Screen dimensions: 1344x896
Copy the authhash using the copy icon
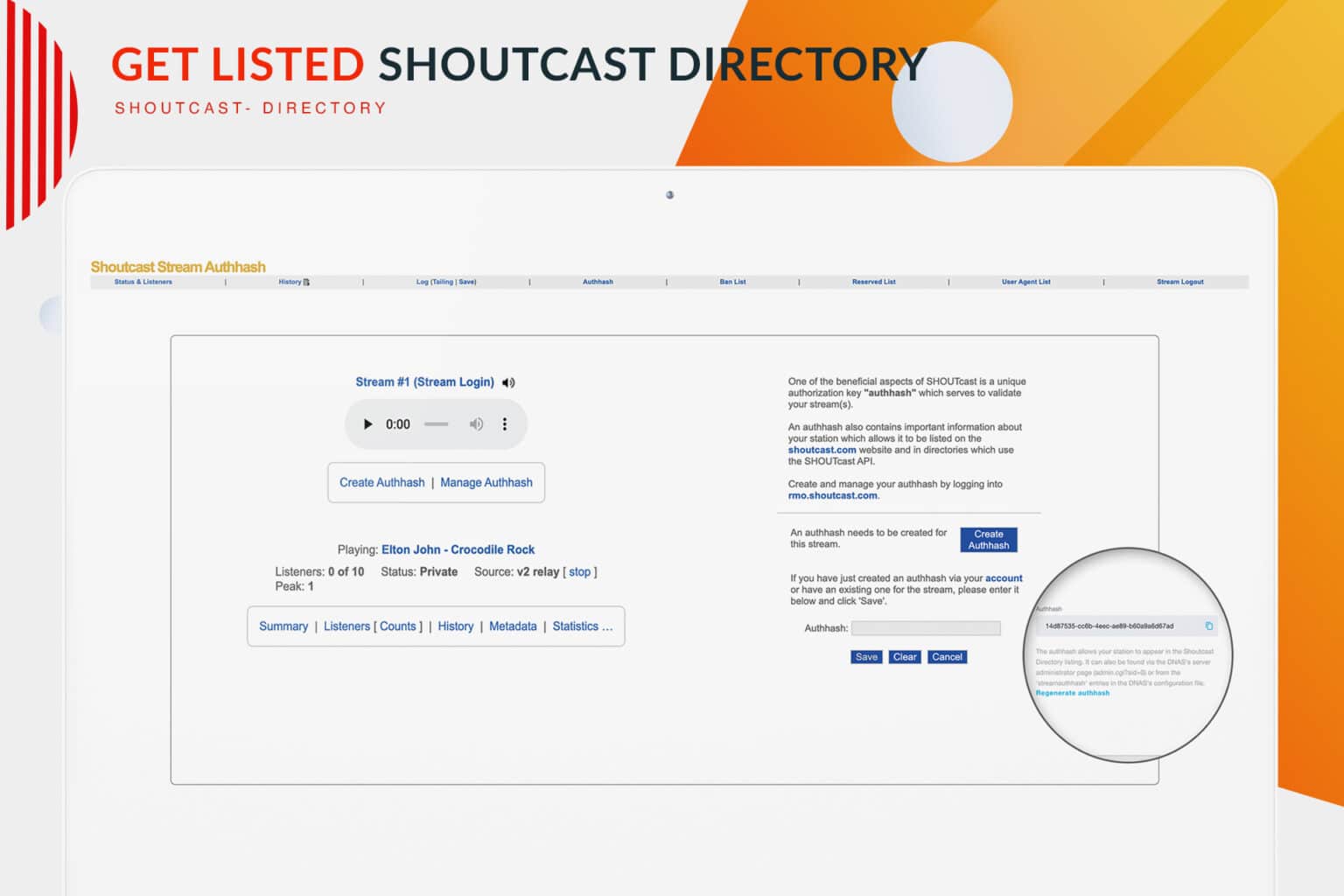point(1209,626)
